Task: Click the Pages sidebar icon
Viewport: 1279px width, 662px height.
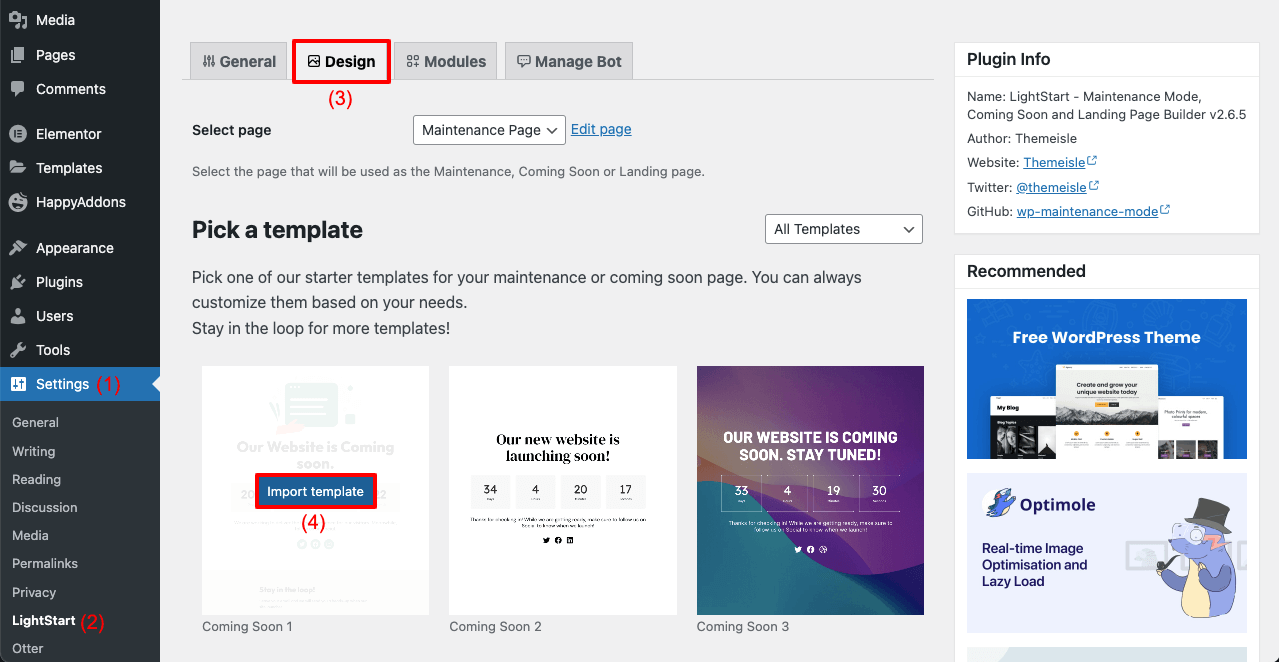Action: 18,55
